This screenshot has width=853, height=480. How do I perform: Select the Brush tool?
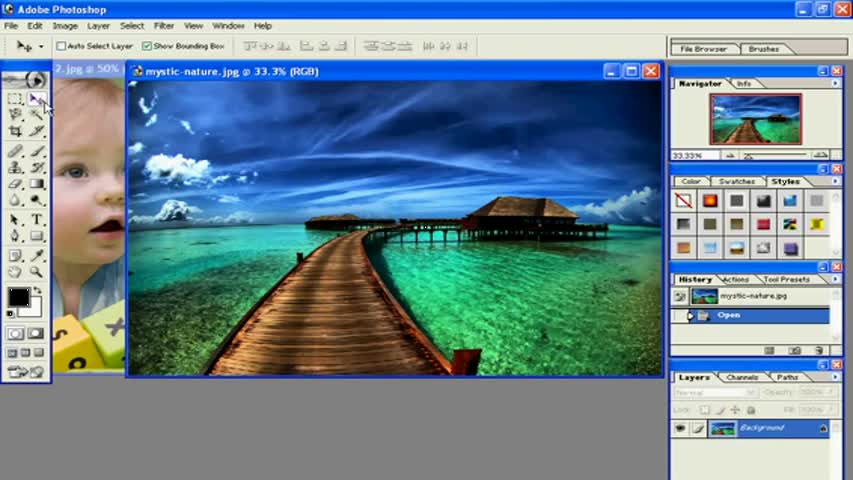pos(36,151)
